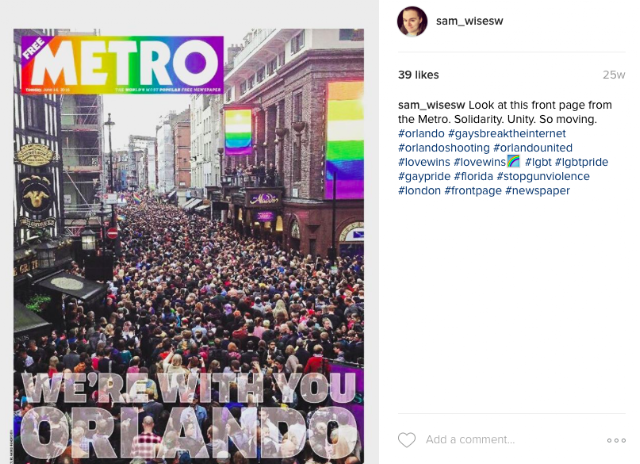
Task: Open the three-dot more options menu
Action: coord(616,440)
